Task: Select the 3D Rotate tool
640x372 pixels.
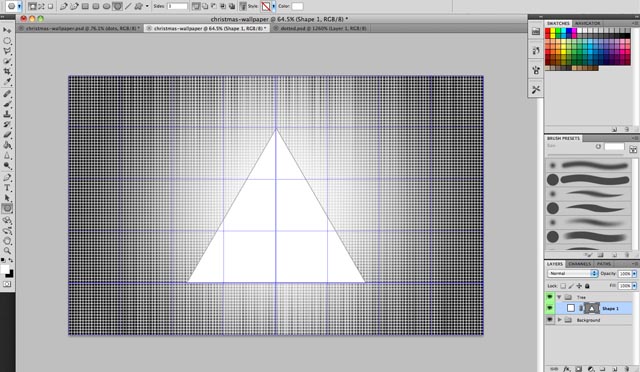Action: pyautogui.click(x=7, y=221)
